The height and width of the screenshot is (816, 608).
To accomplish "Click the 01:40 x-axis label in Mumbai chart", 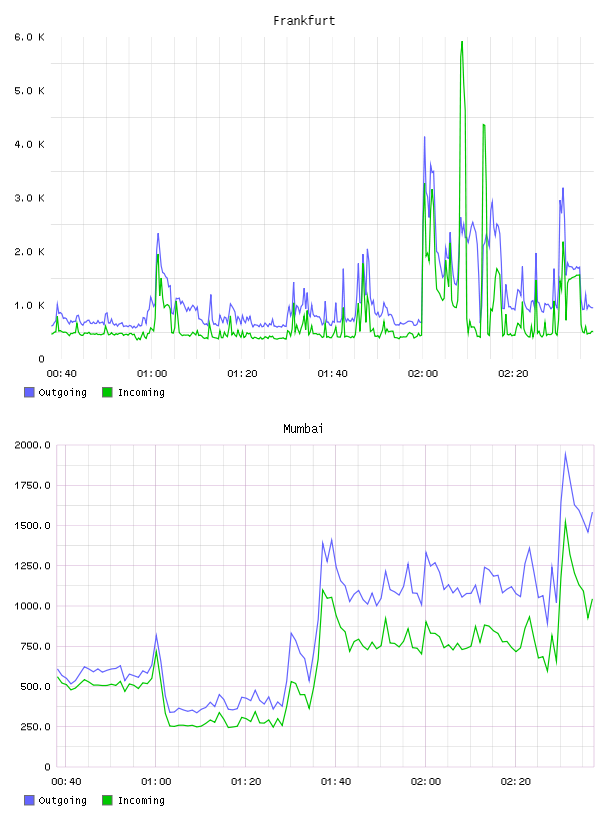I will tap(336, 781).
